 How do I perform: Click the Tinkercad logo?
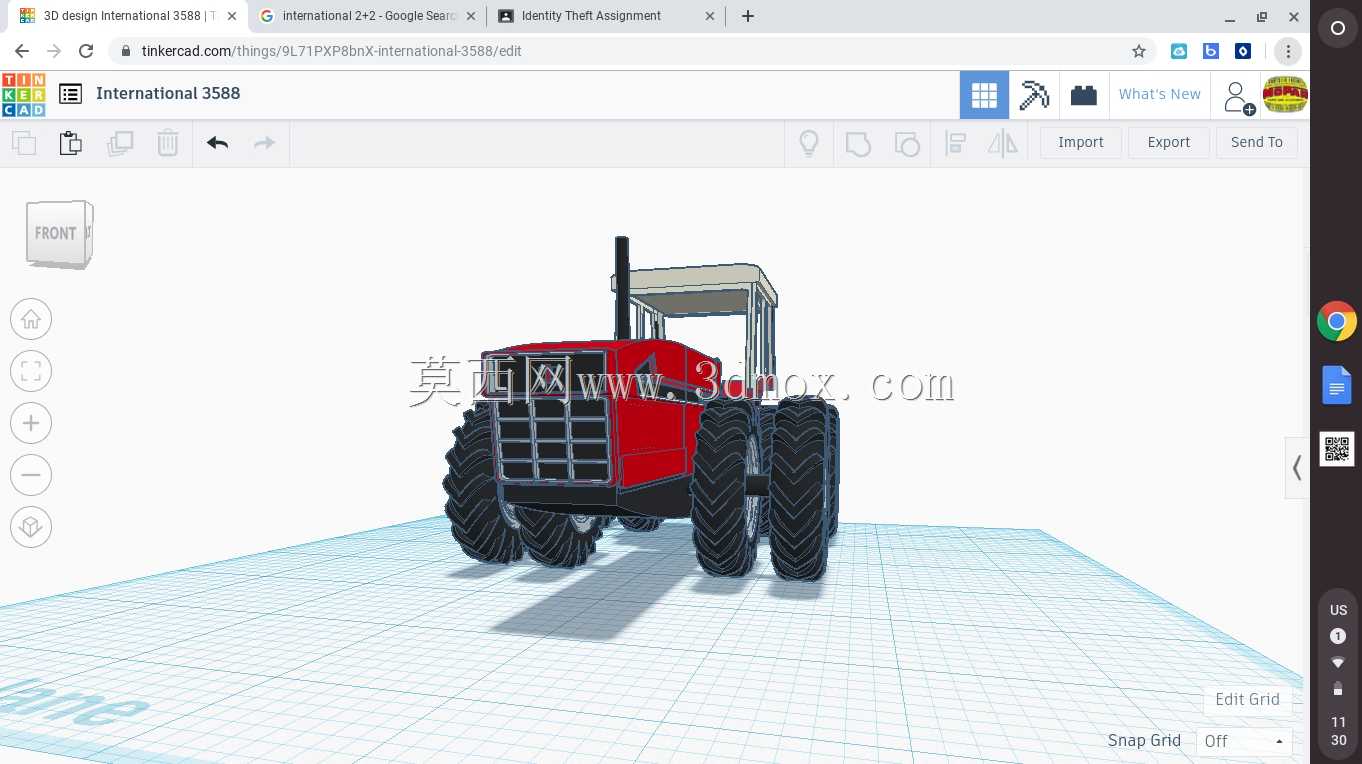(x=24, y=94)
